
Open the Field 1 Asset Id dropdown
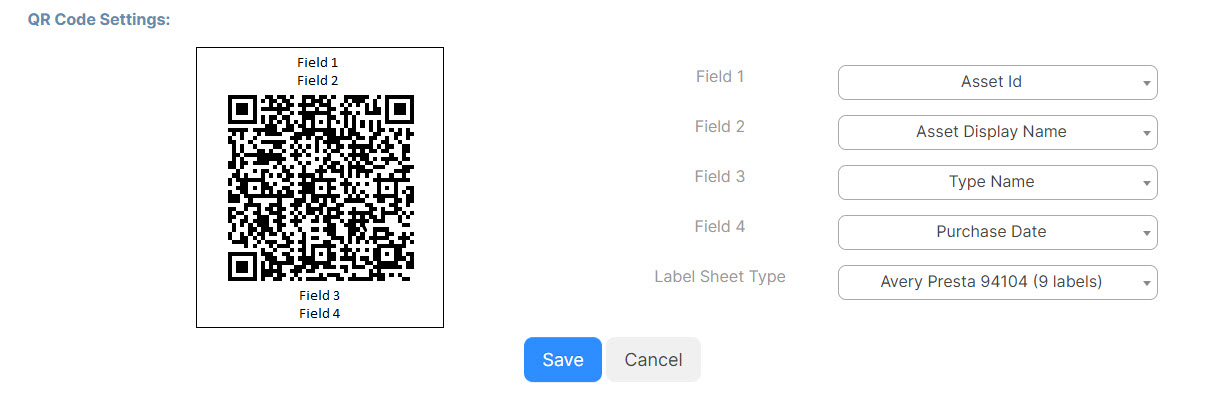click(x=997, y=82)
